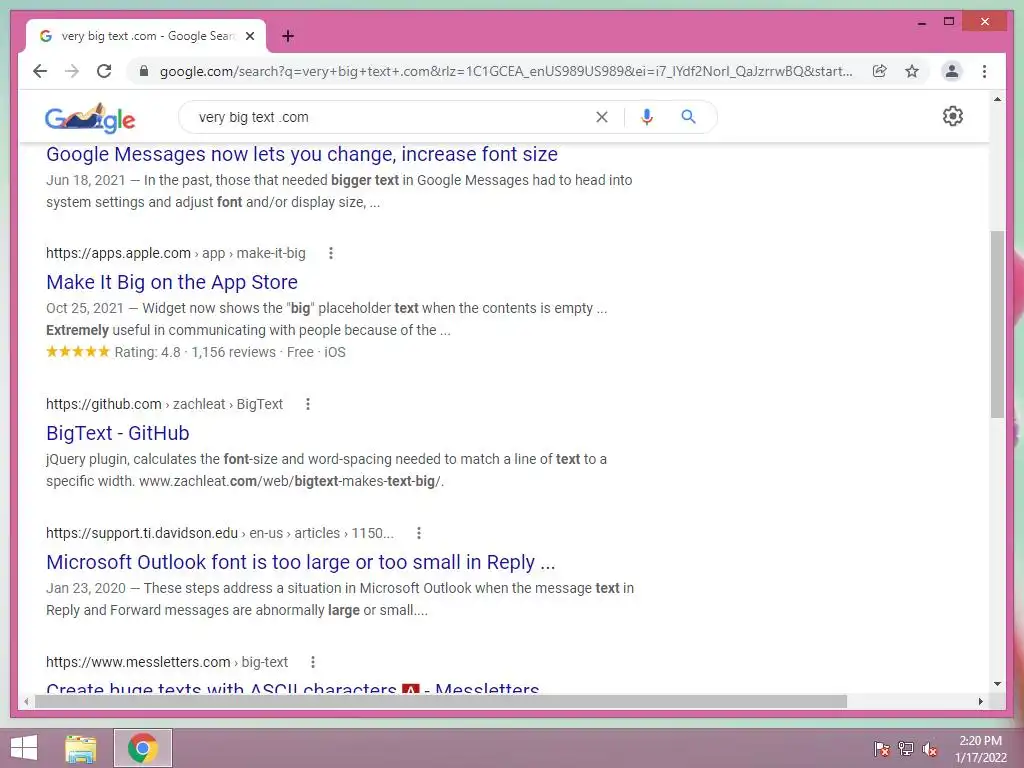
Task: Click the github.com zachleat BigText URL
Action: (x=164, y=404)
